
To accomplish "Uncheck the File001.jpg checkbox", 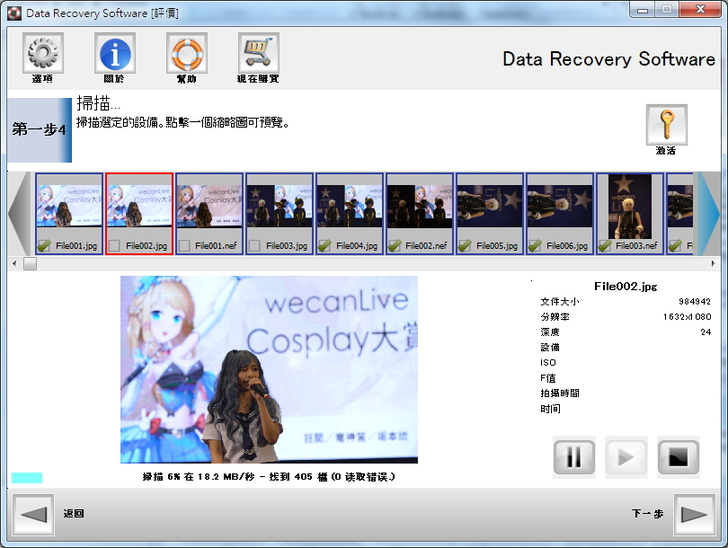I will pos(44,246).
